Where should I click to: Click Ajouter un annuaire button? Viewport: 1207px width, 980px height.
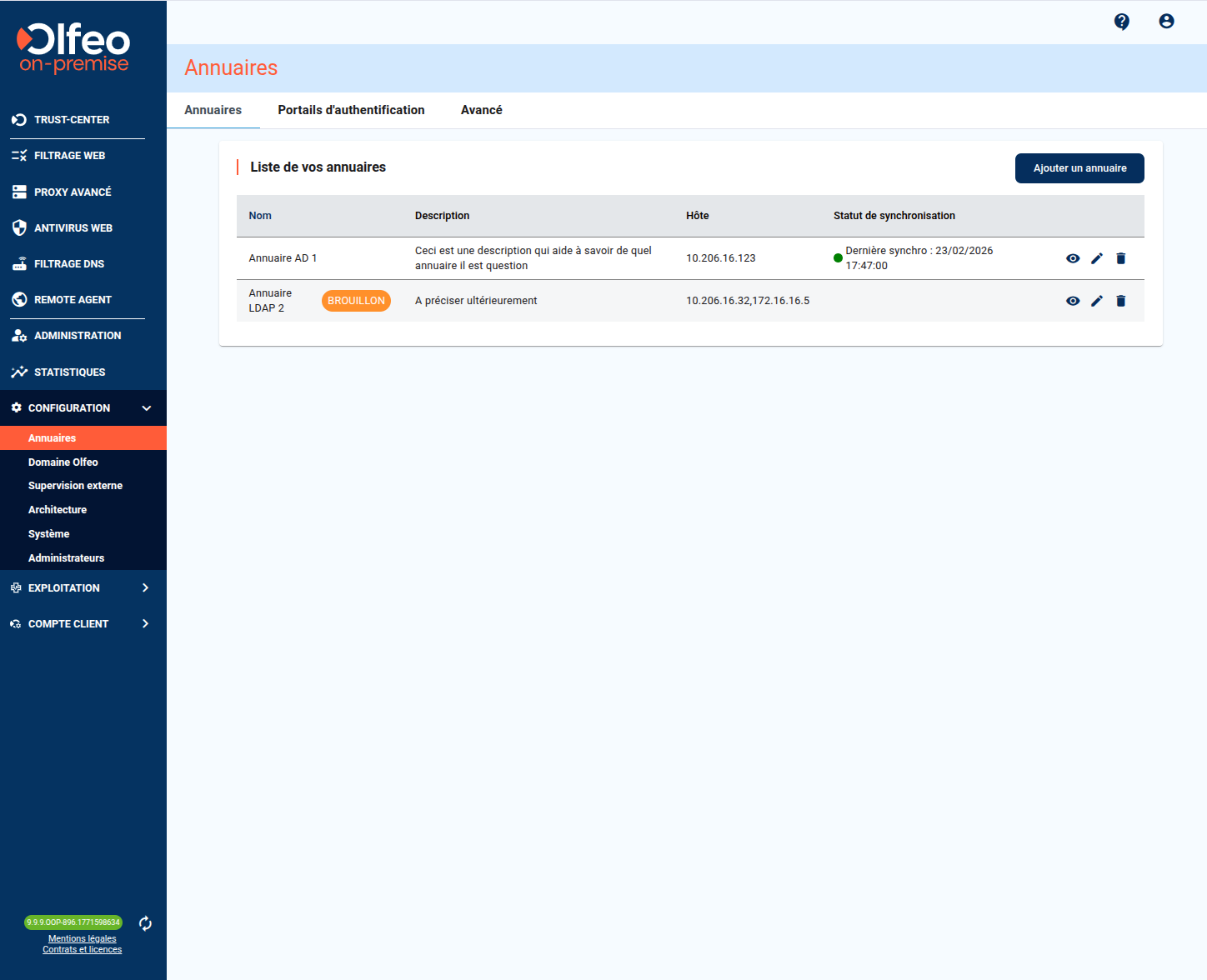tap(1079, 168)
